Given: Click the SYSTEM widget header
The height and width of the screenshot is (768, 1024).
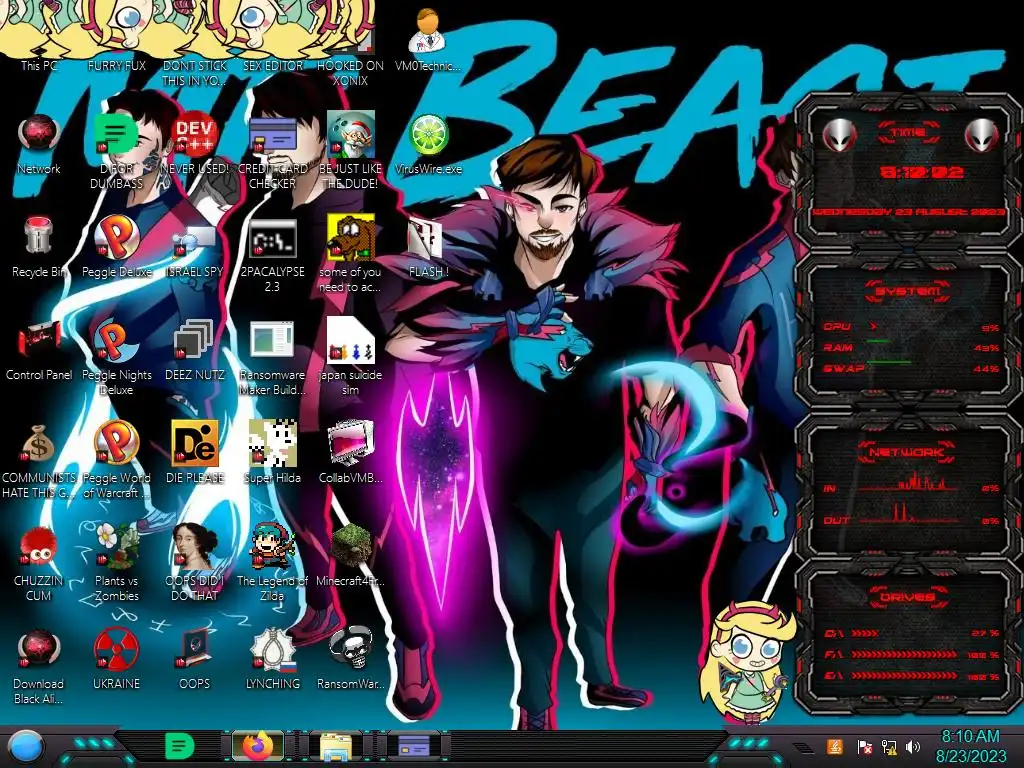Looking at the screenshot, I should tap(908, 291).
